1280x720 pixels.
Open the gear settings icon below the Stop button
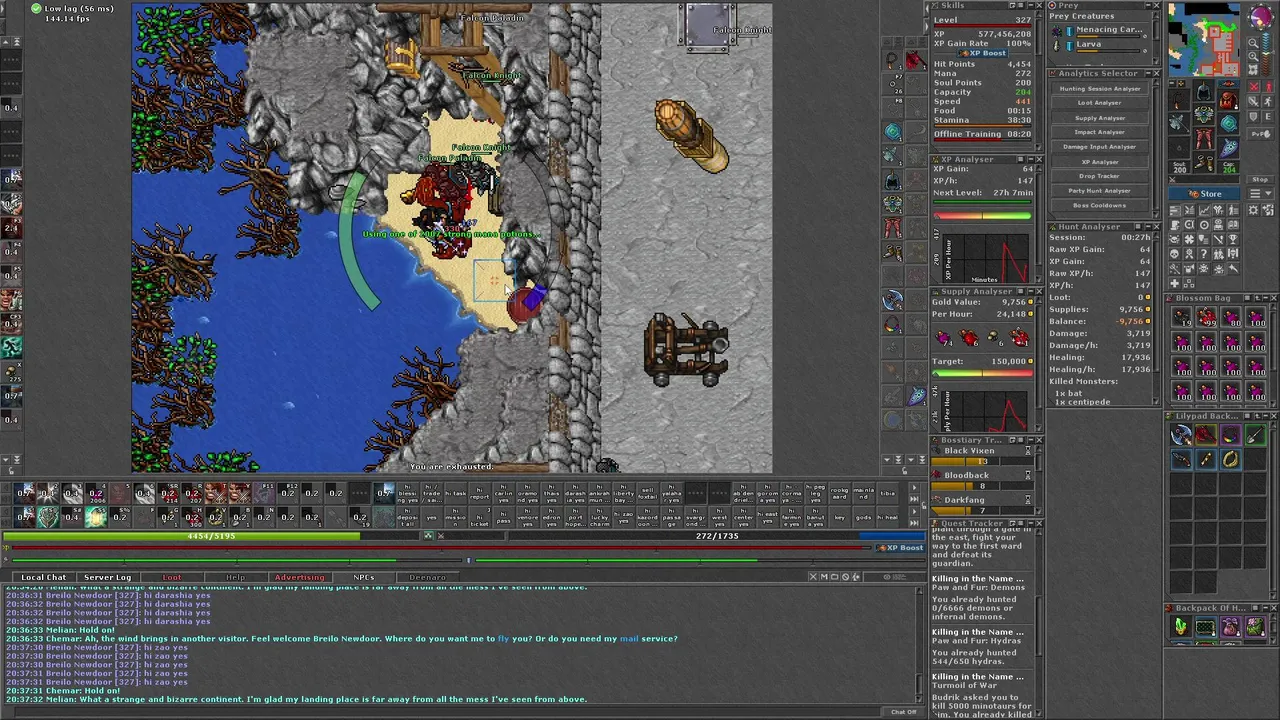pos(1253,209)
